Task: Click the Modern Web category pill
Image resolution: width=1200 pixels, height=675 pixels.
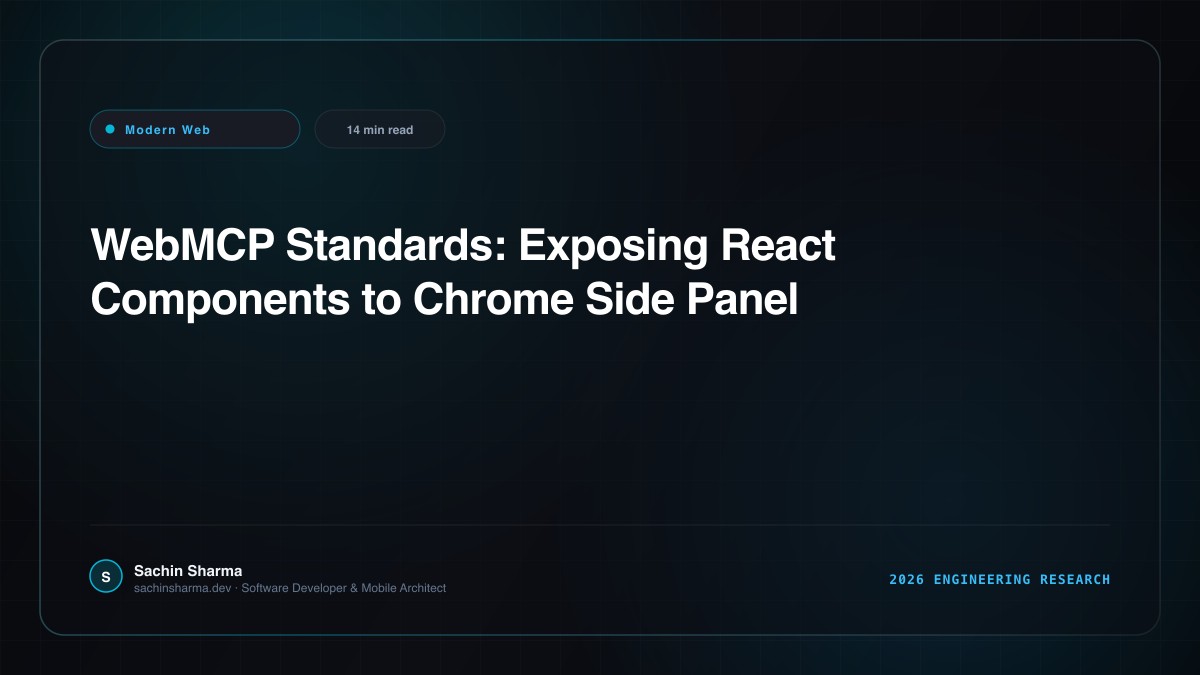Action: point(195,129)
